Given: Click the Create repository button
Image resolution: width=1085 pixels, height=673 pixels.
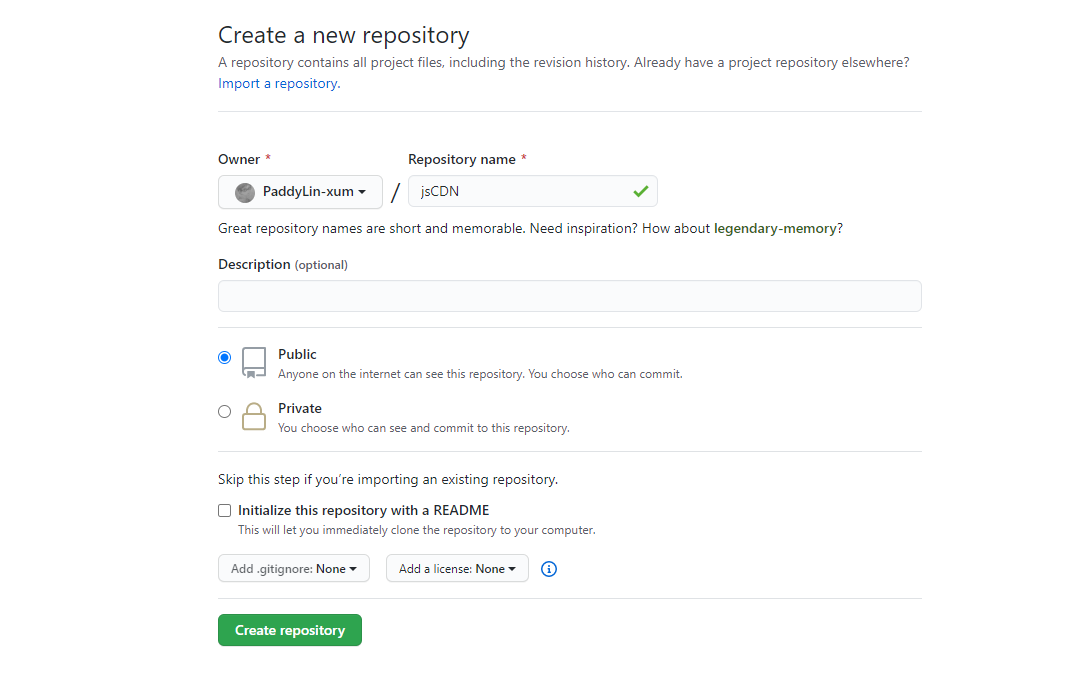Looking at the screenshot, I should 290,630.
